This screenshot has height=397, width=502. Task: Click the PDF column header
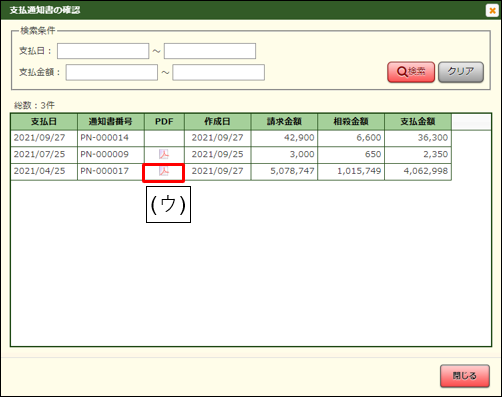point(164,122)
